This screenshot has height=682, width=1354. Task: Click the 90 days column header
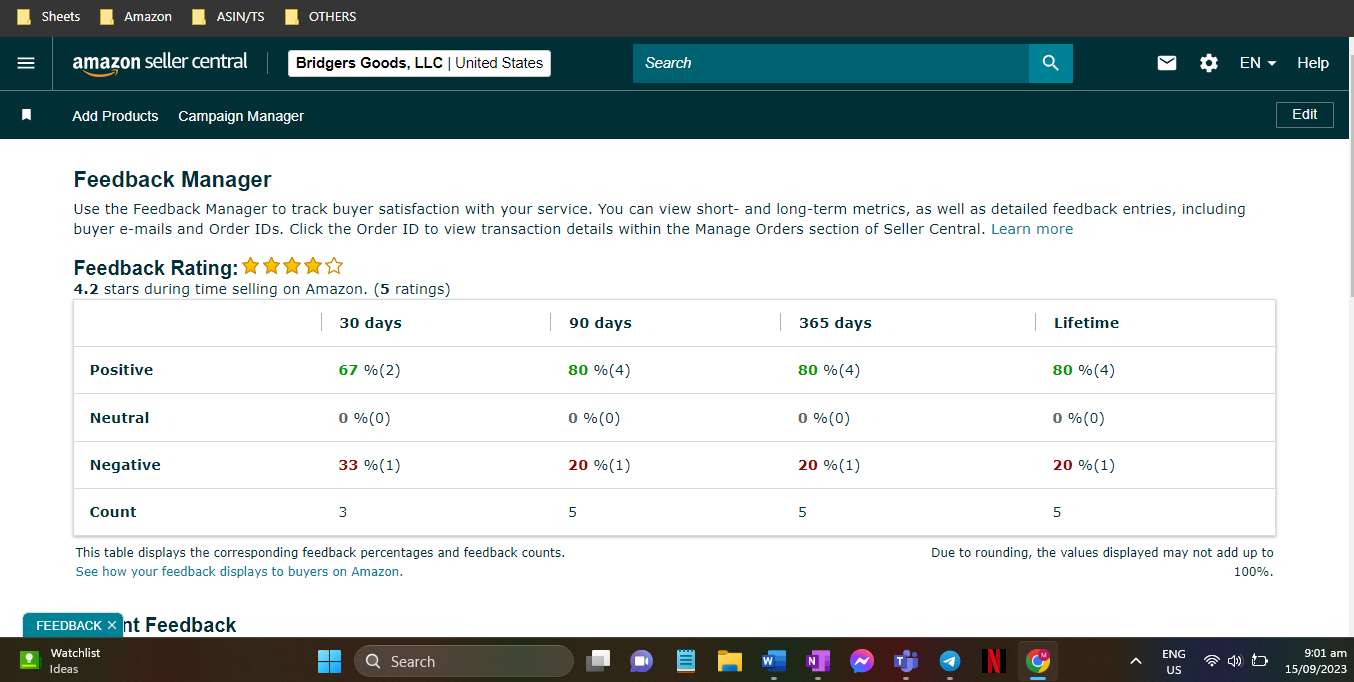600,323
